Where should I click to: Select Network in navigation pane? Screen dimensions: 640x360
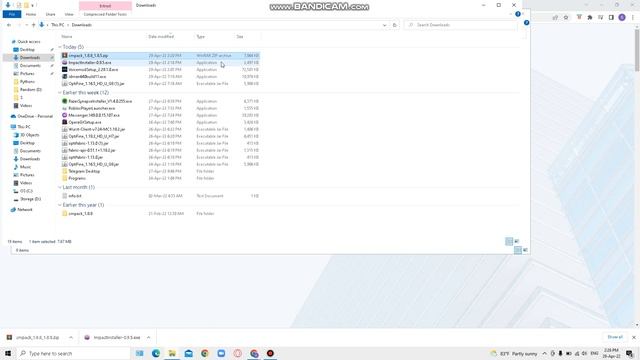(x=24, y=209)
